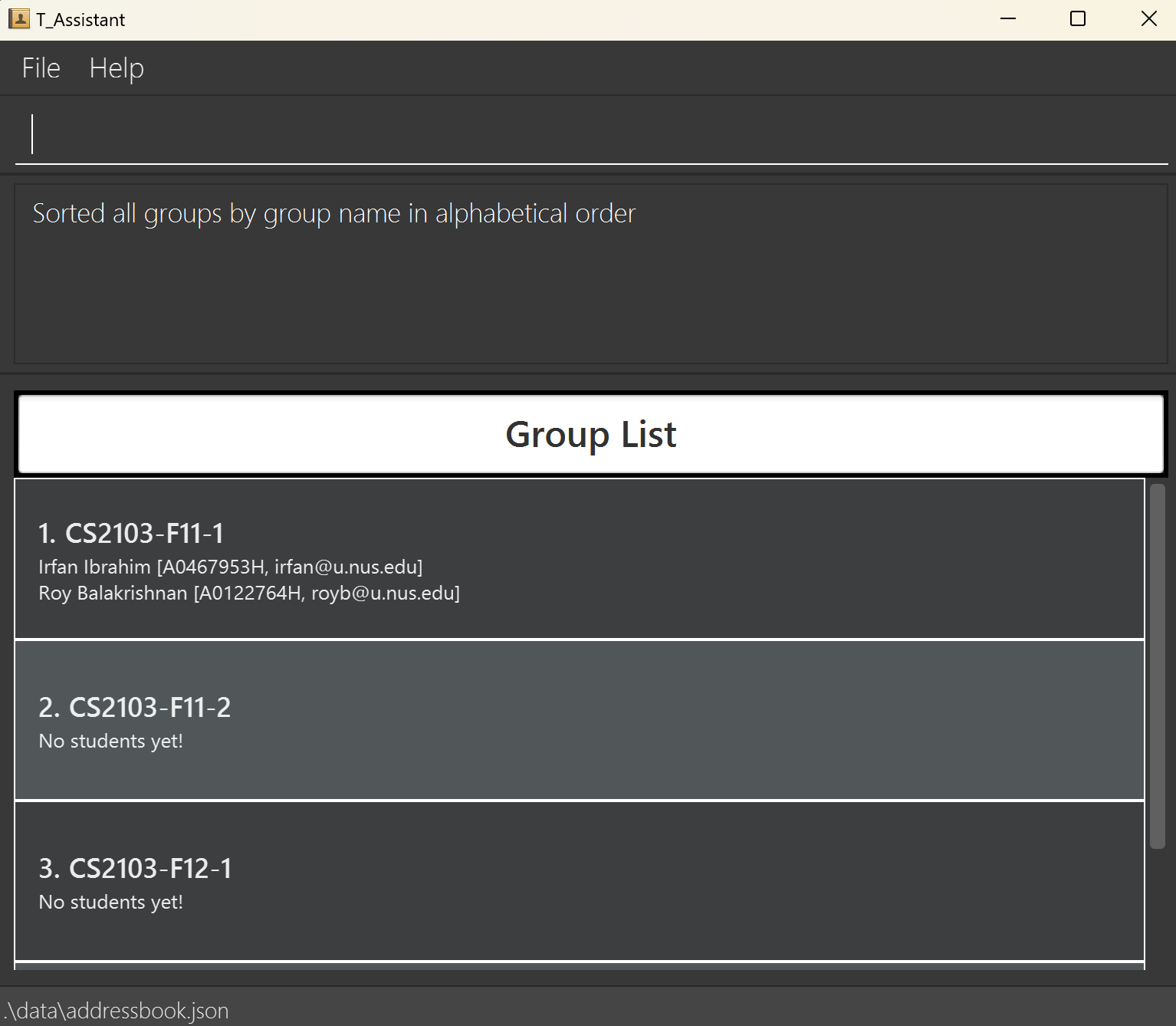
Task: Click Roy Balakrishnan's student entry
Action: pos(249,594)
